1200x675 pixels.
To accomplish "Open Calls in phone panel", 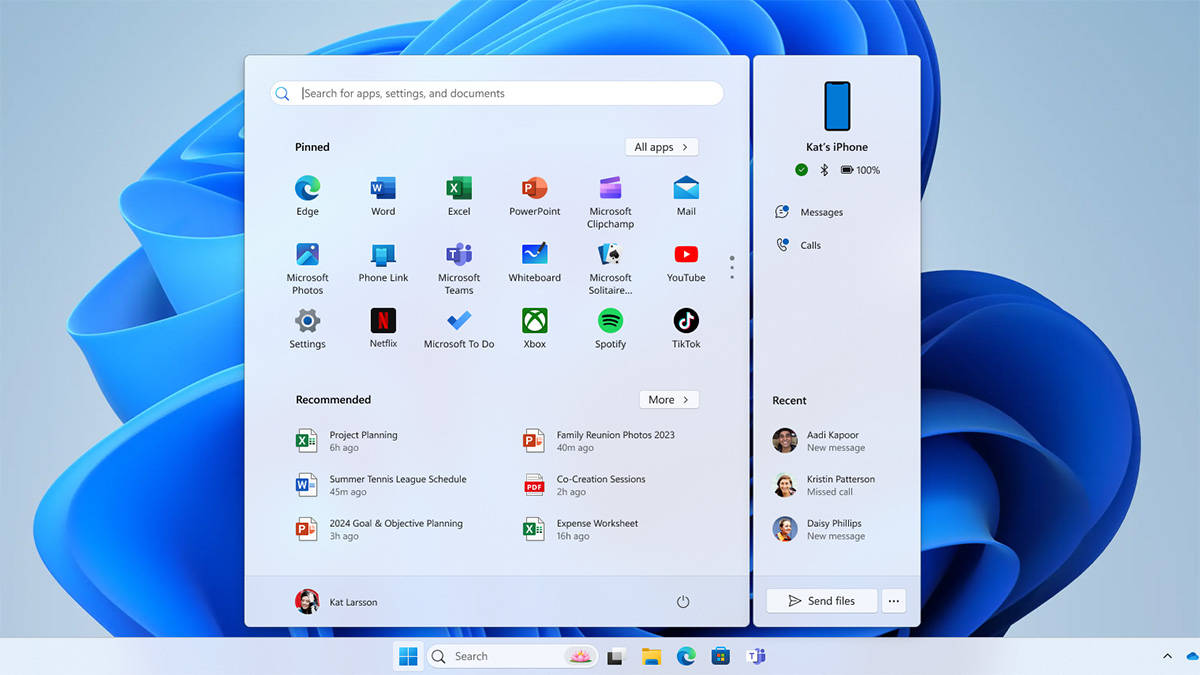I will click(x=798, y=245).
